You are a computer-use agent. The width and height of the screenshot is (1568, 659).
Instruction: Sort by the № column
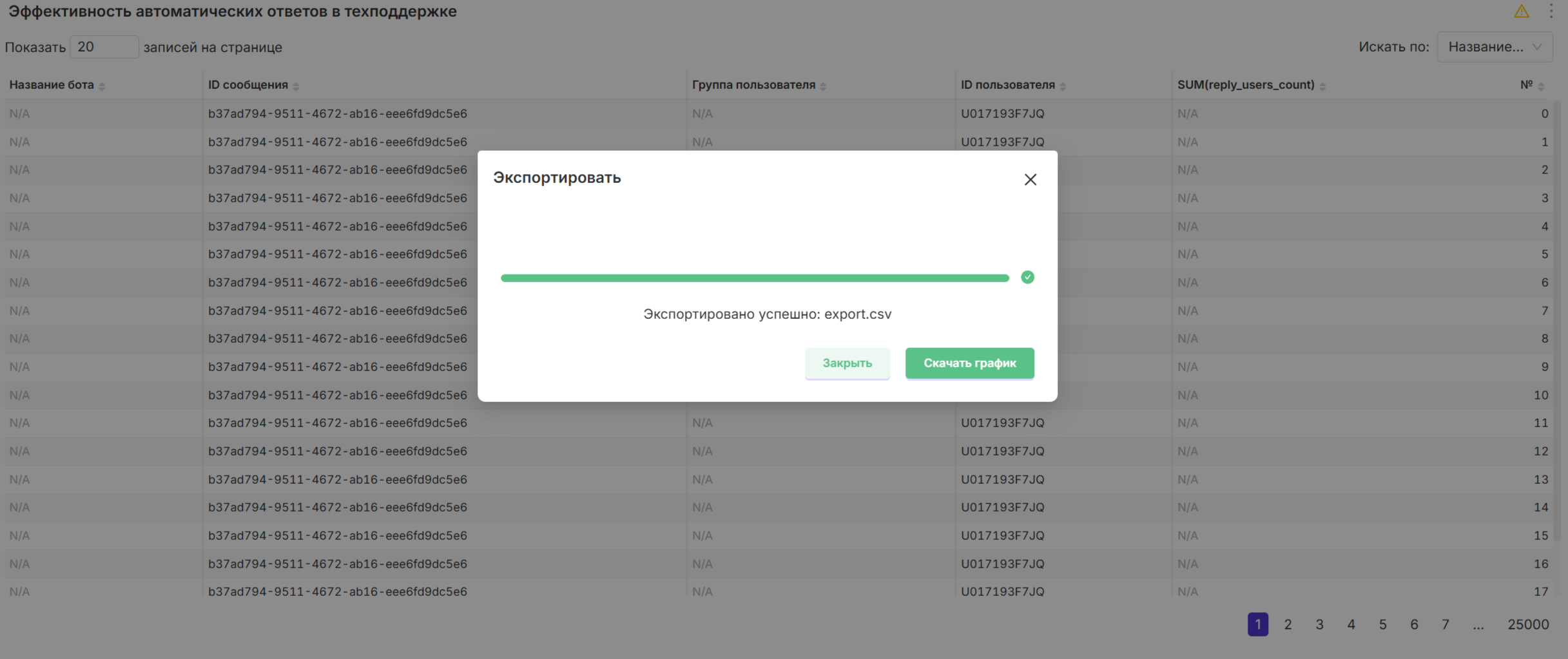point(1541,86)
